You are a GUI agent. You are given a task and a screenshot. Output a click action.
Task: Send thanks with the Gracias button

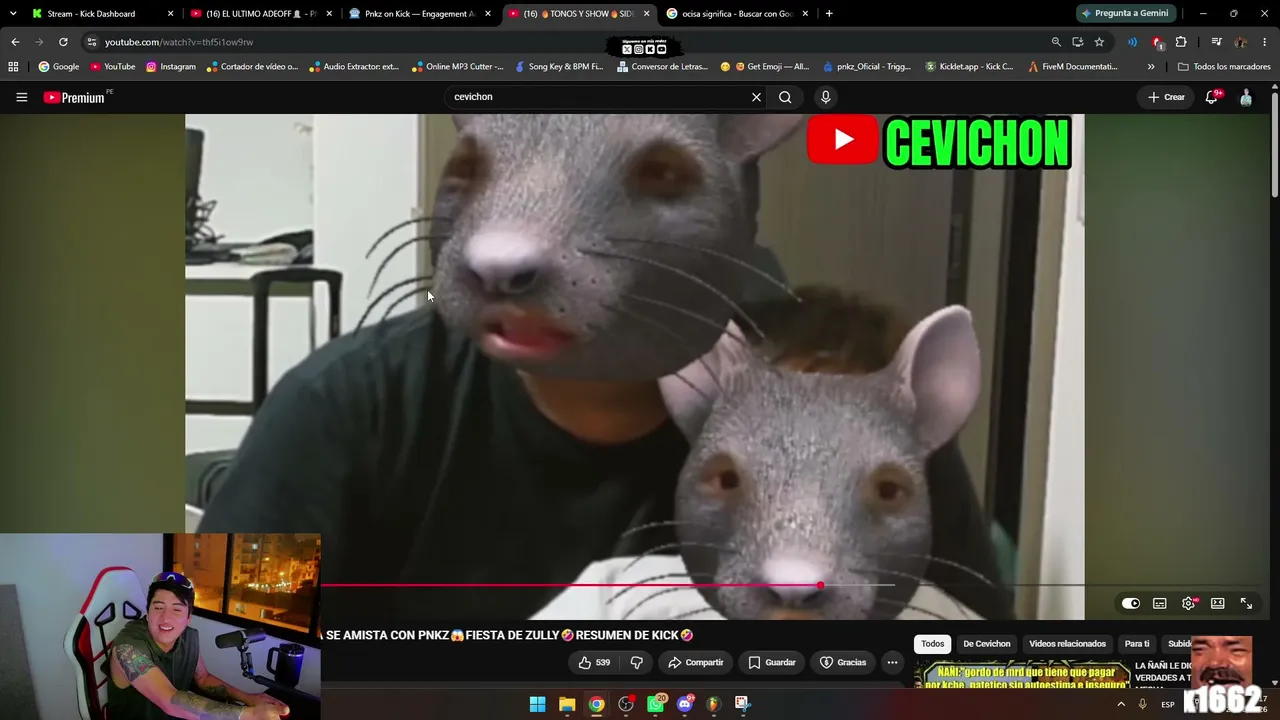pos(843,662)
